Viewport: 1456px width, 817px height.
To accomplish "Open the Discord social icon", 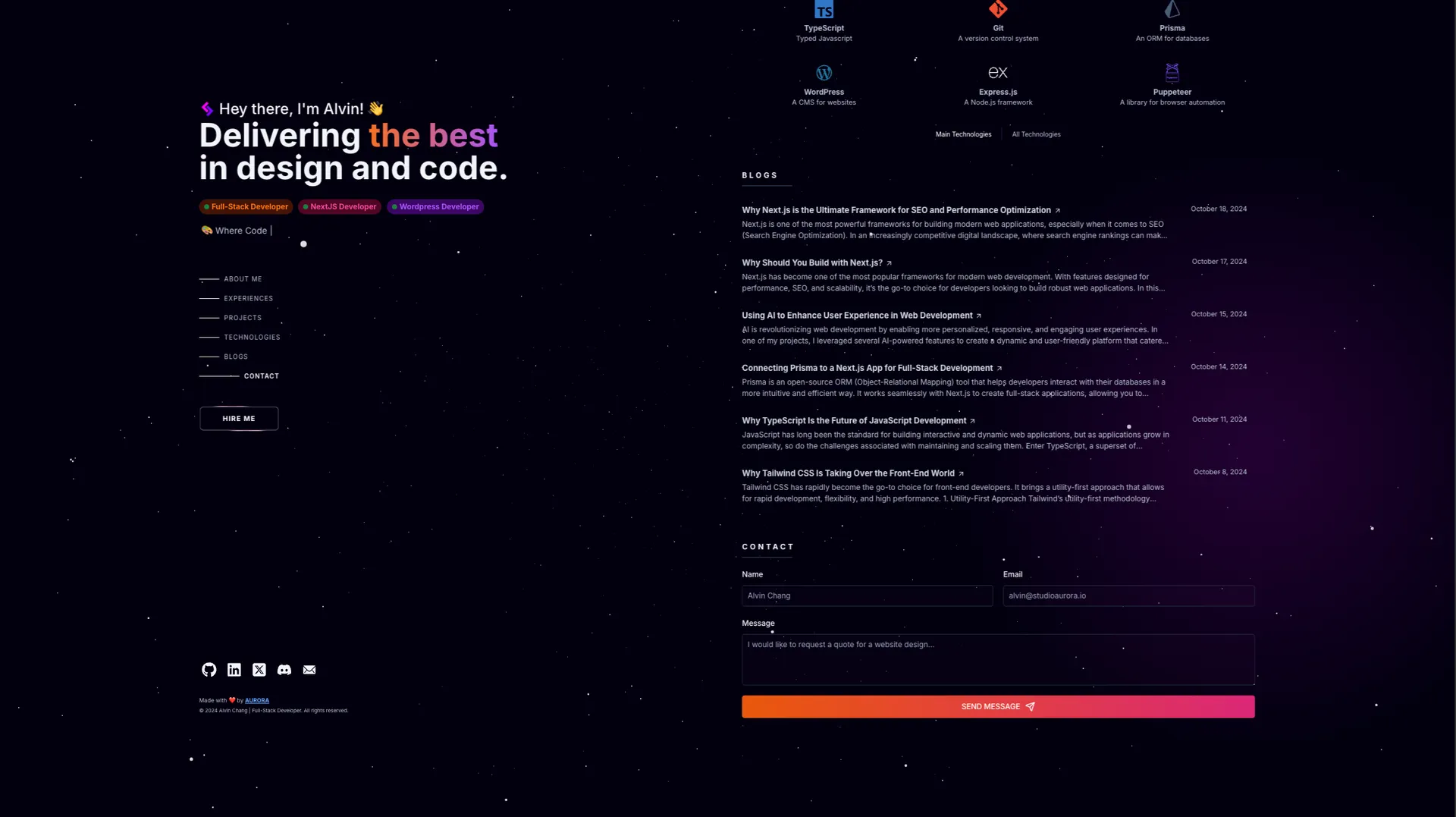I will (x=284, y=670).
